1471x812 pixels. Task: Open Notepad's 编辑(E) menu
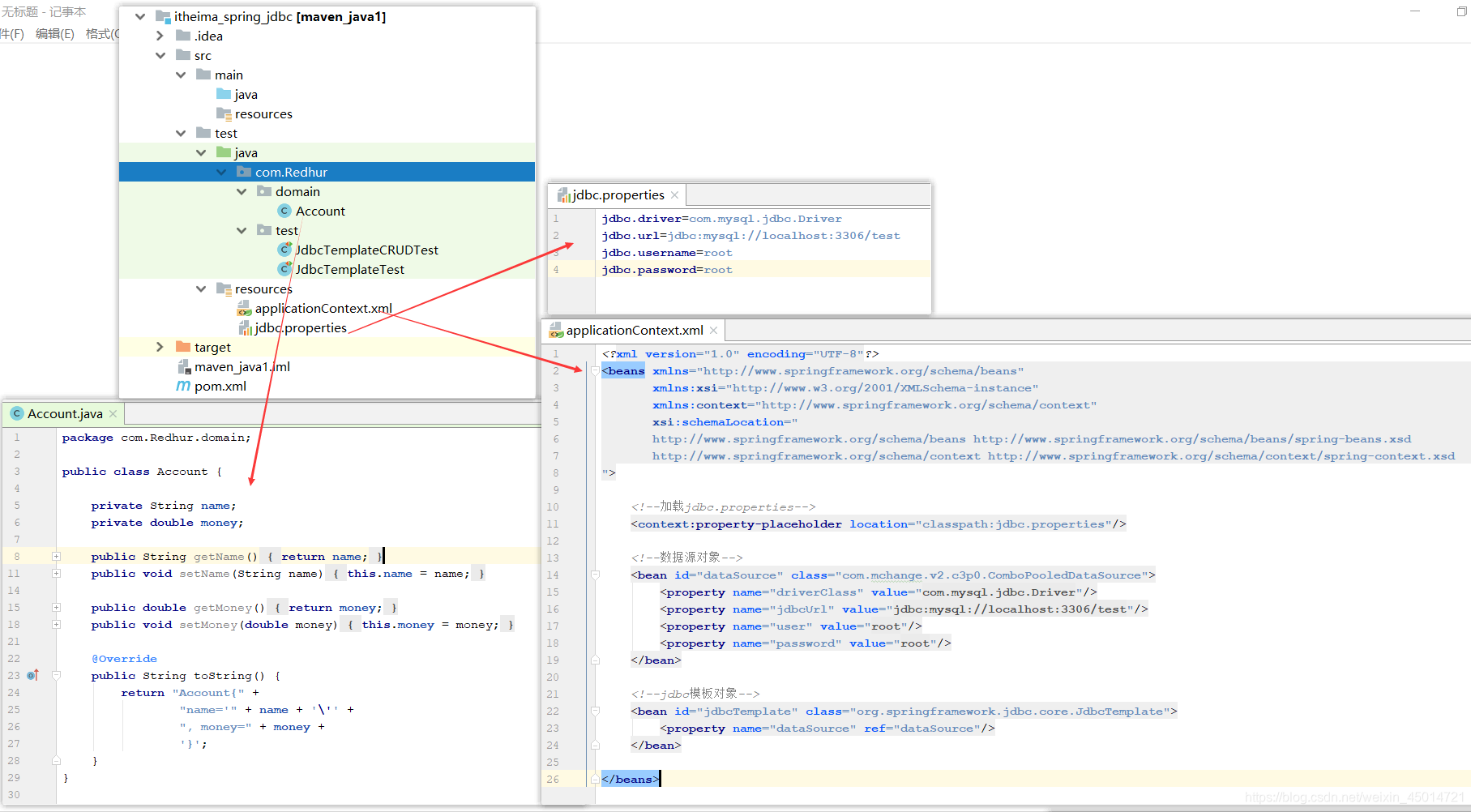click(54, 33)
